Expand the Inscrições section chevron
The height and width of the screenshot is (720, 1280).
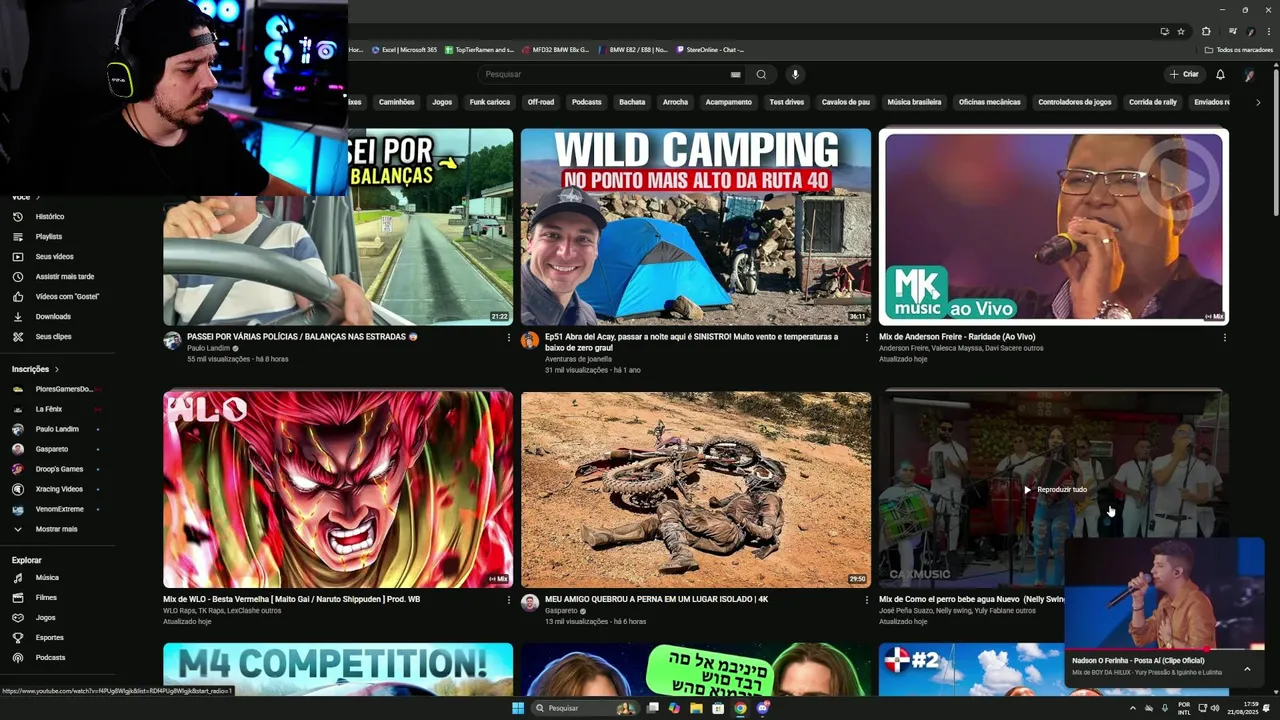[57, 369]
